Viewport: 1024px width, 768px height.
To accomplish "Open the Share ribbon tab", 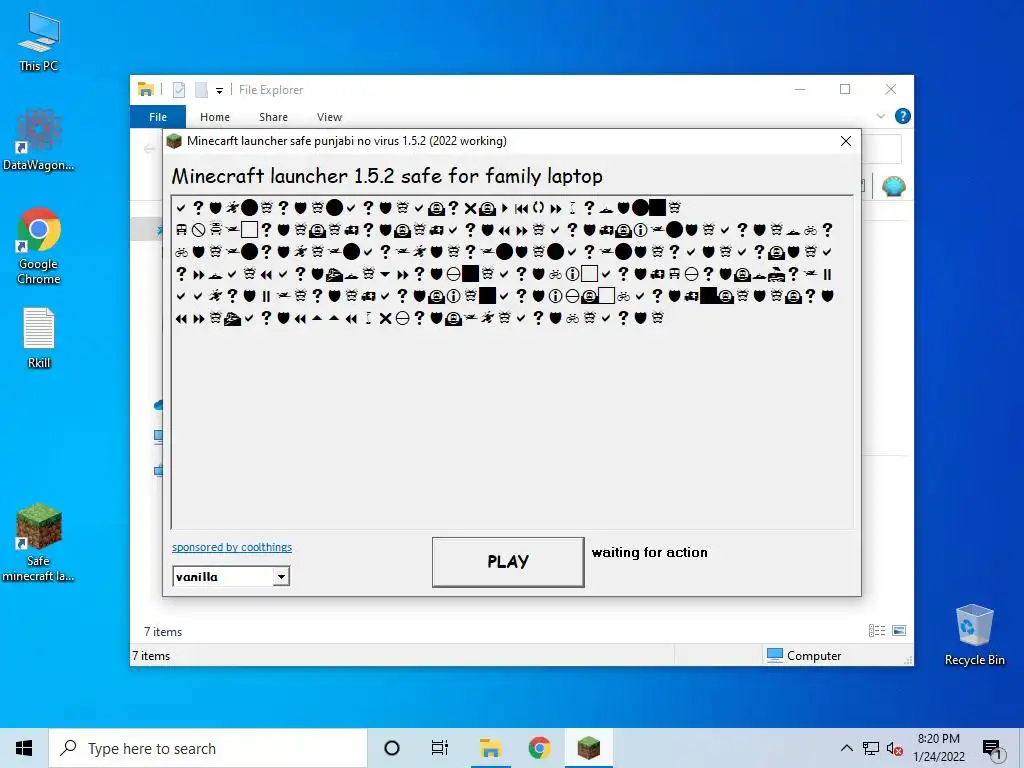I will [x=273, y=117].
